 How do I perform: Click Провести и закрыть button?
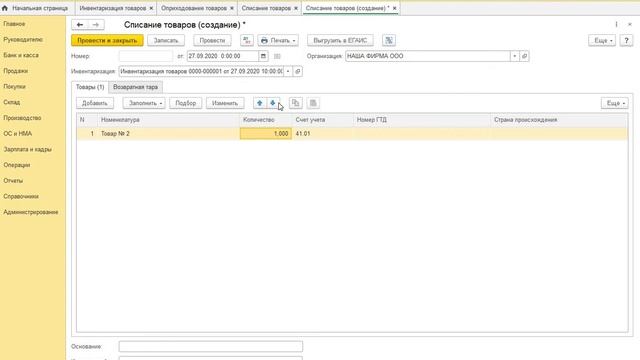tap(107, 40)
